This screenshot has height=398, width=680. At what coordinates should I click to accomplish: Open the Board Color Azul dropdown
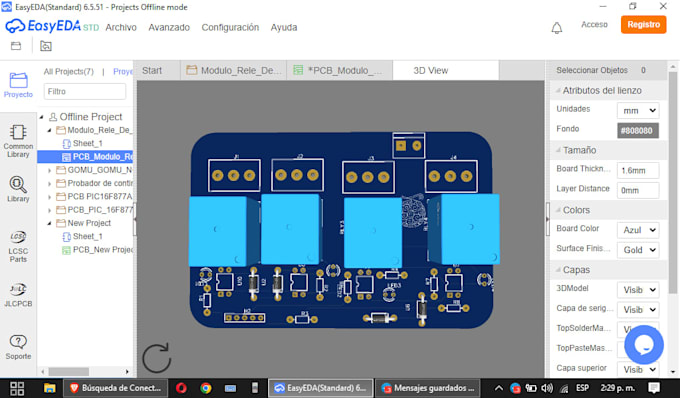638,230
